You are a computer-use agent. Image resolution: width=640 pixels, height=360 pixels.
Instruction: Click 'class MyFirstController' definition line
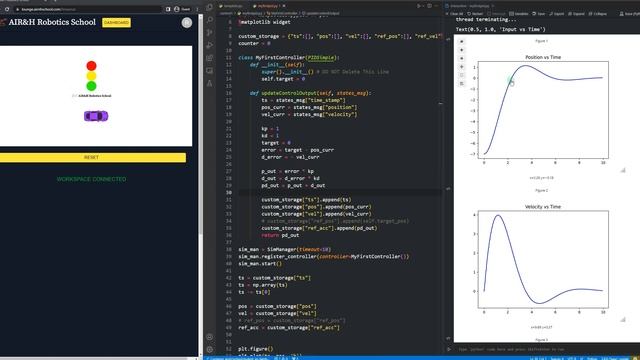click(289, 58)
